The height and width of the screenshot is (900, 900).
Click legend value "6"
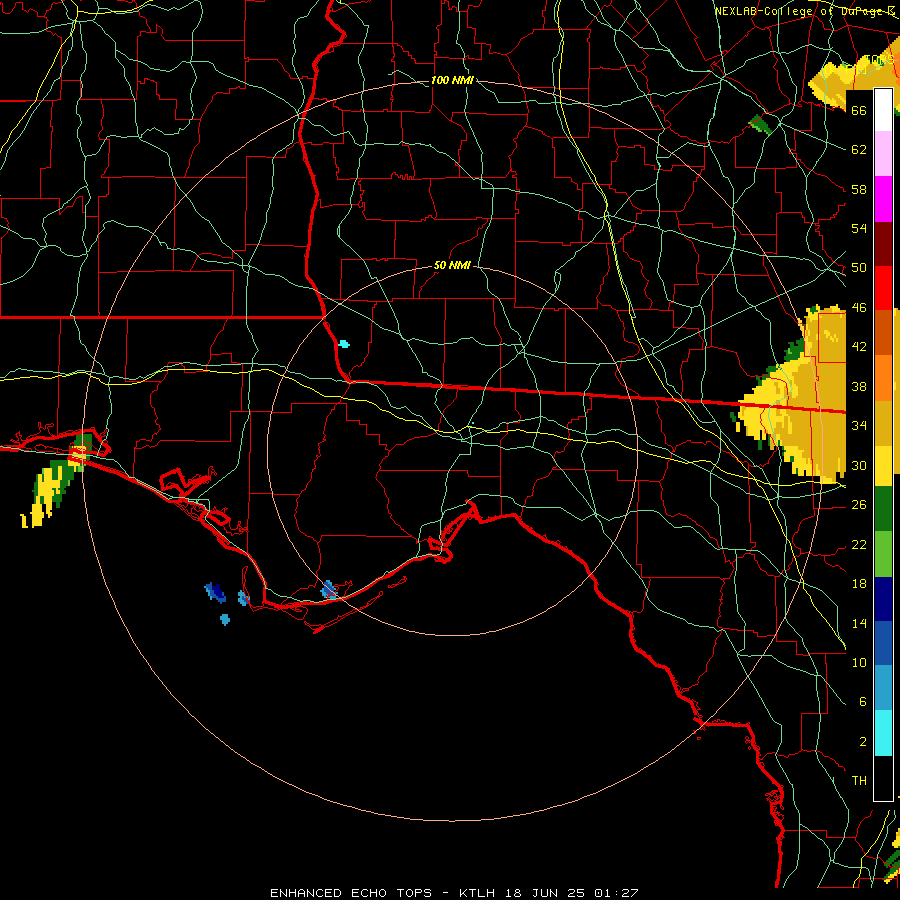[x=862, y=701]
